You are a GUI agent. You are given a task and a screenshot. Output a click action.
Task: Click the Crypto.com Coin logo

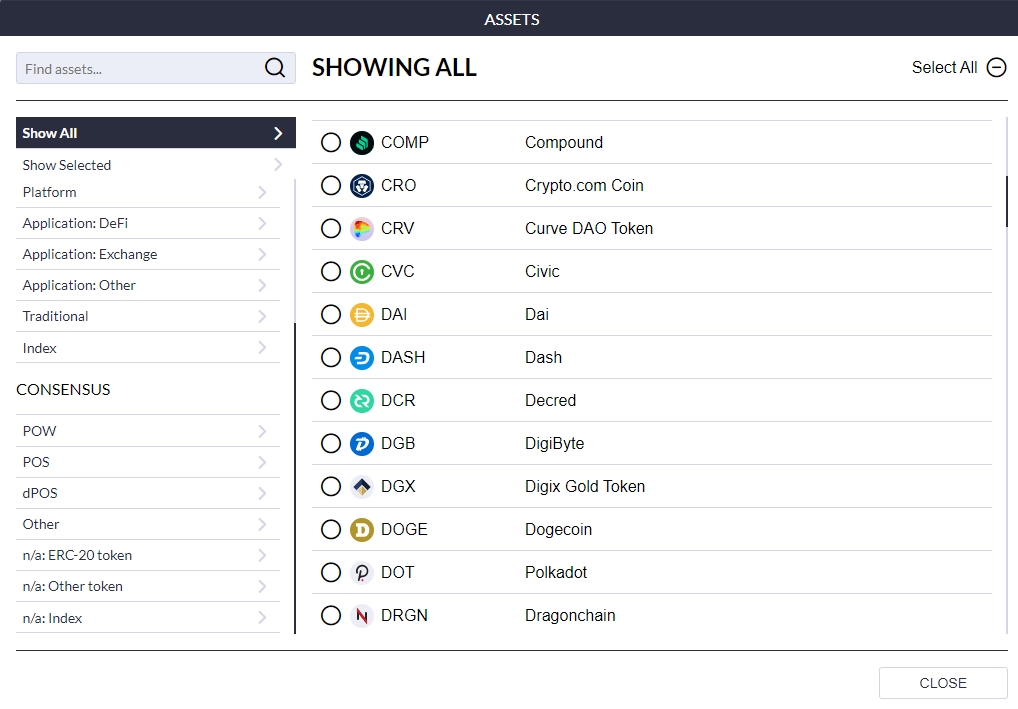(x=362, y=186)
